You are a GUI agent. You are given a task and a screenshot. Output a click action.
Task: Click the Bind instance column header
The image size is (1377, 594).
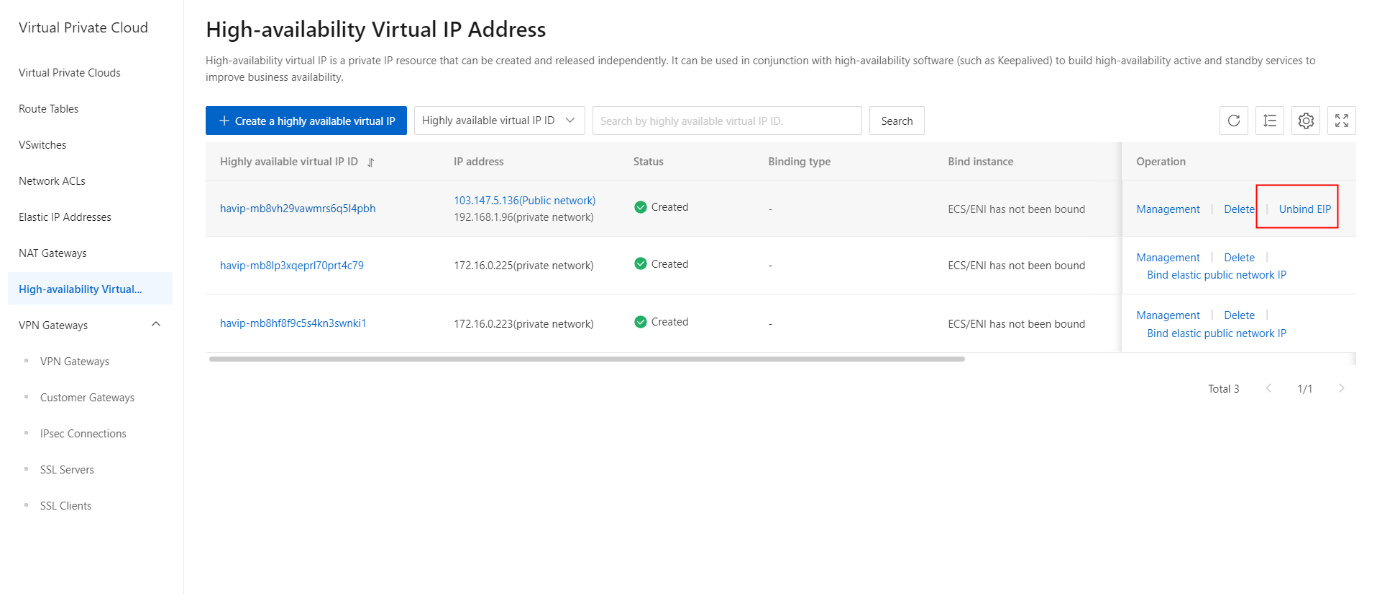coord(980,161)
